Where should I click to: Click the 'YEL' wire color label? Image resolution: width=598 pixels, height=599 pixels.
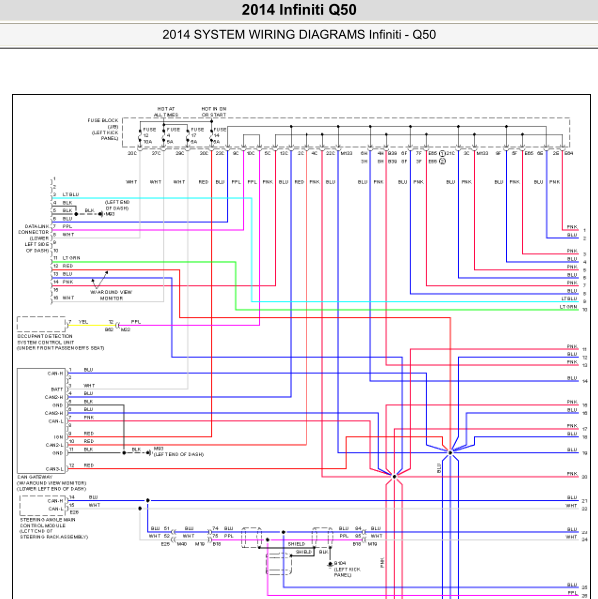(x=83, y=322)
